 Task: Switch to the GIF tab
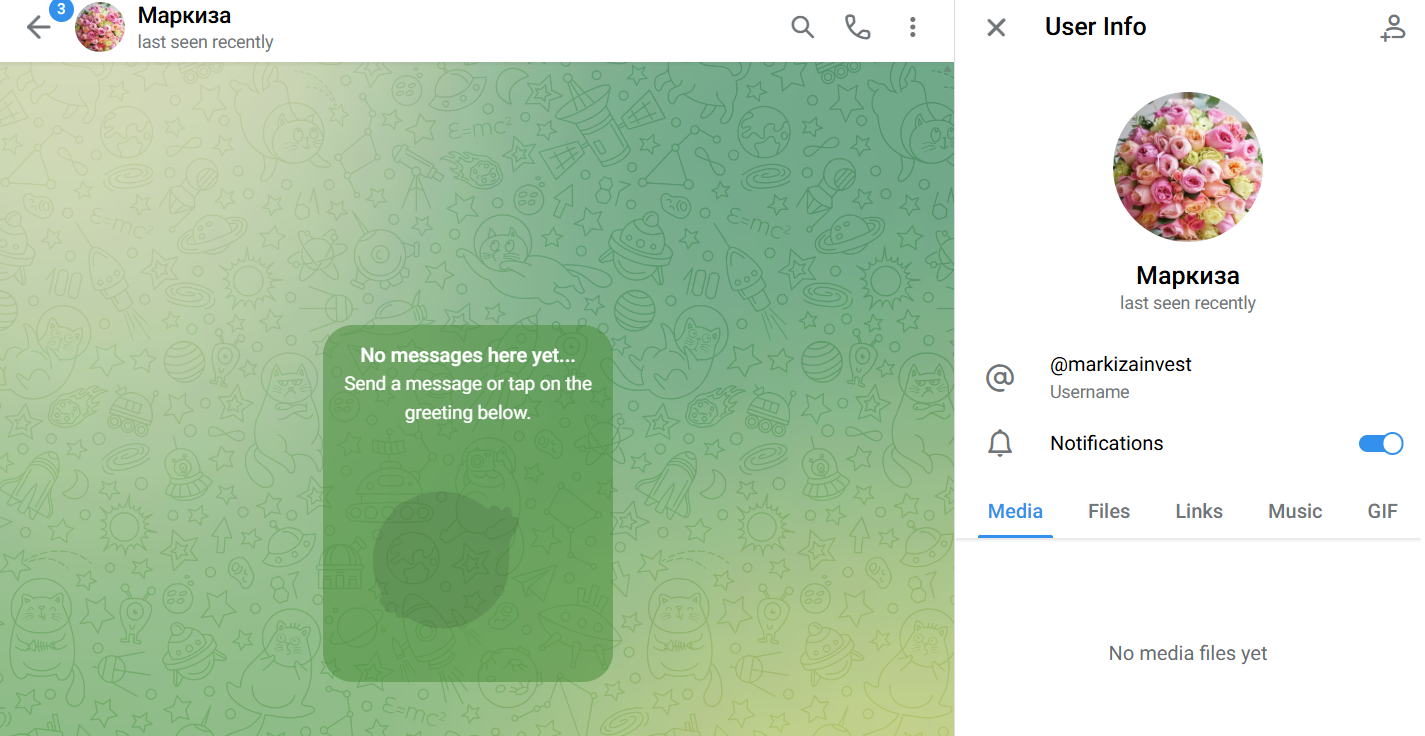[1382, 511]
